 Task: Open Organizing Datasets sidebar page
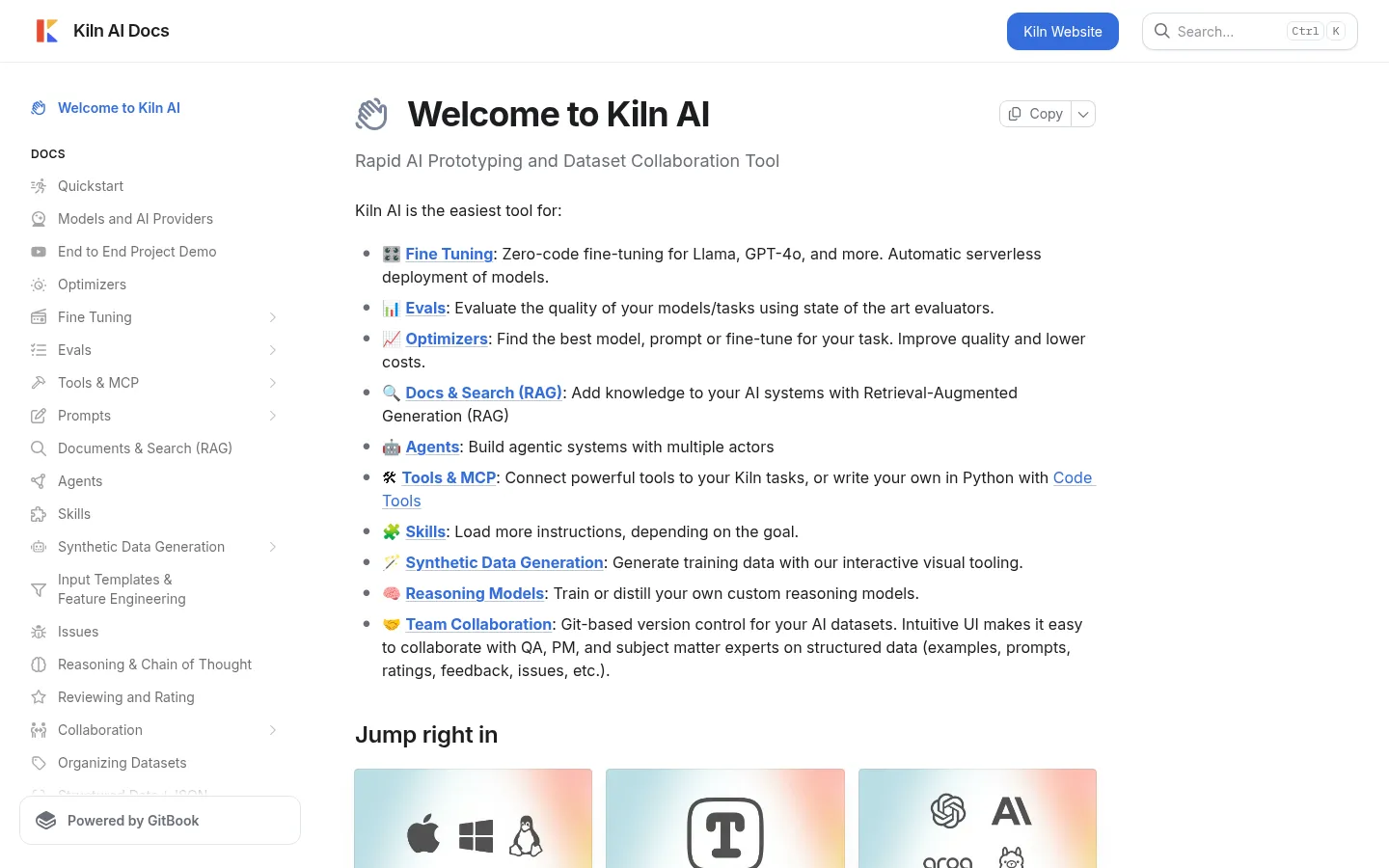click(x=154, y=763)
